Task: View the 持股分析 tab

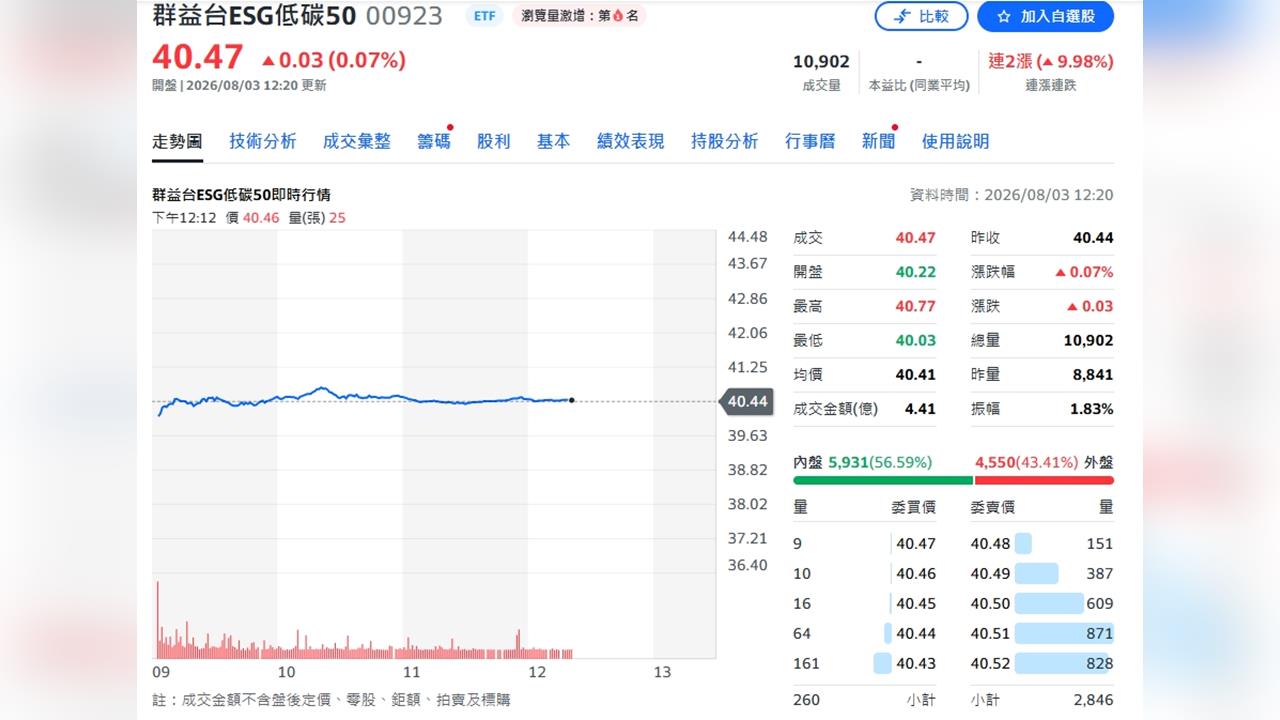Action: pyautogui.click(x=725, y=141)
